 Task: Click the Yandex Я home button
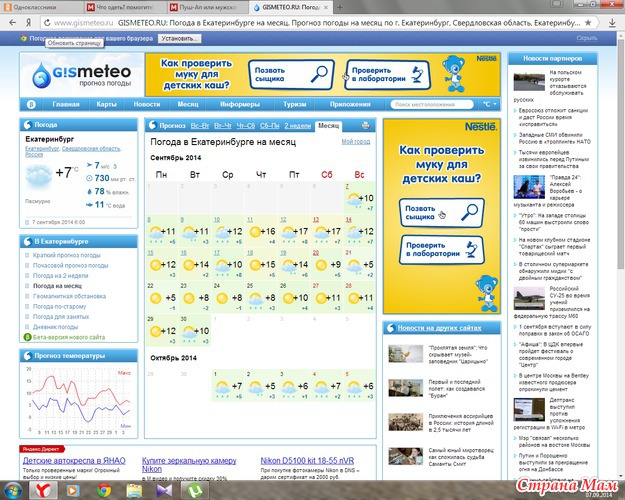pyautogui.click(x=29, y=23)
